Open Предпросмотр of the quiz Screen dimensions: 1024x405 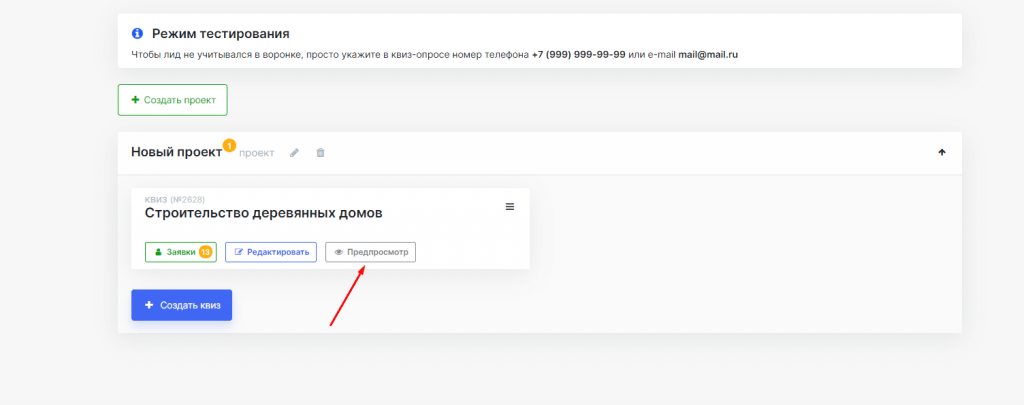370,252
